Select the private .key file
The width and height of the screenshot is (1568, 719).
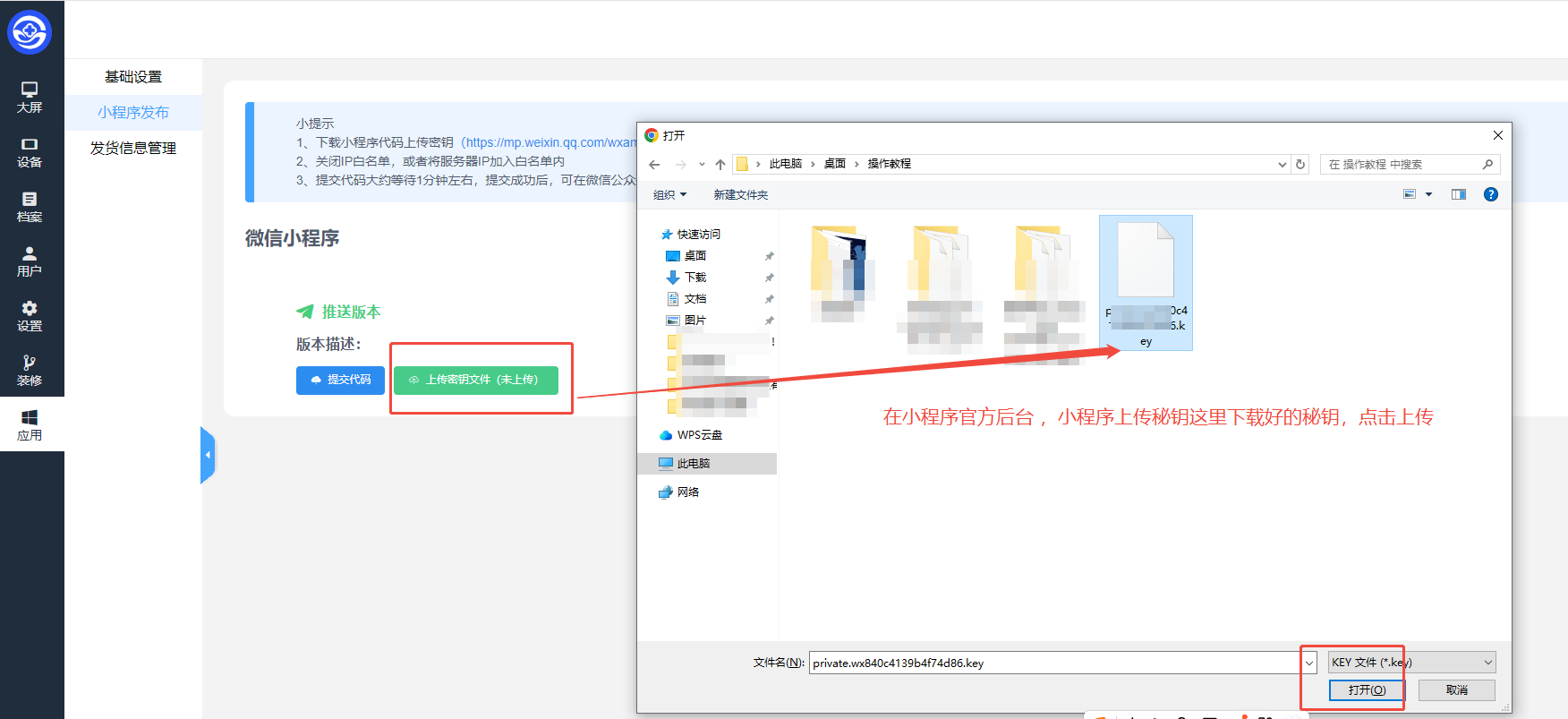tap(1146, 283)
